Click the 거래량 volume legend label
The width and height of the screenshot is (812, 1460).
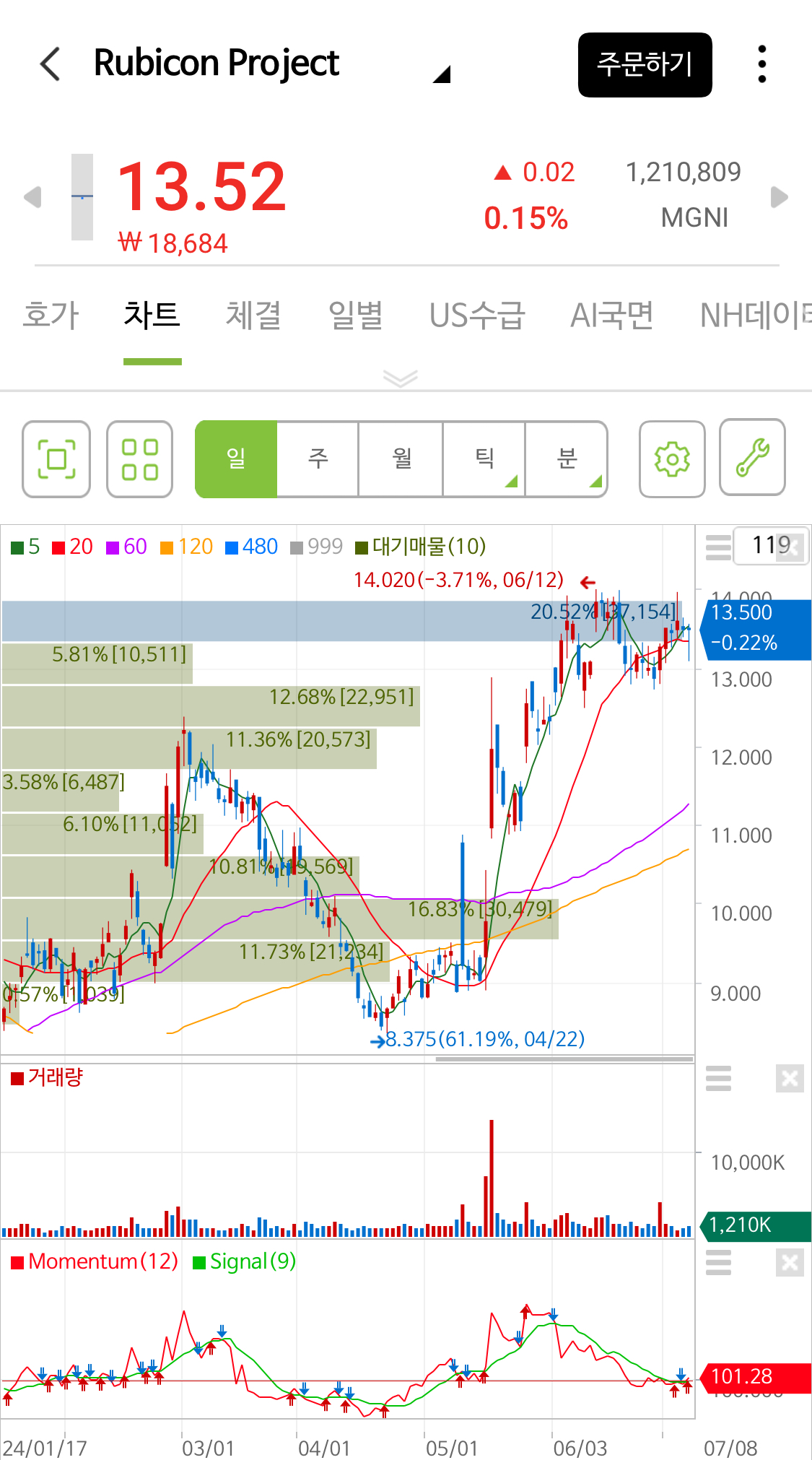[x=48, y=1077]
